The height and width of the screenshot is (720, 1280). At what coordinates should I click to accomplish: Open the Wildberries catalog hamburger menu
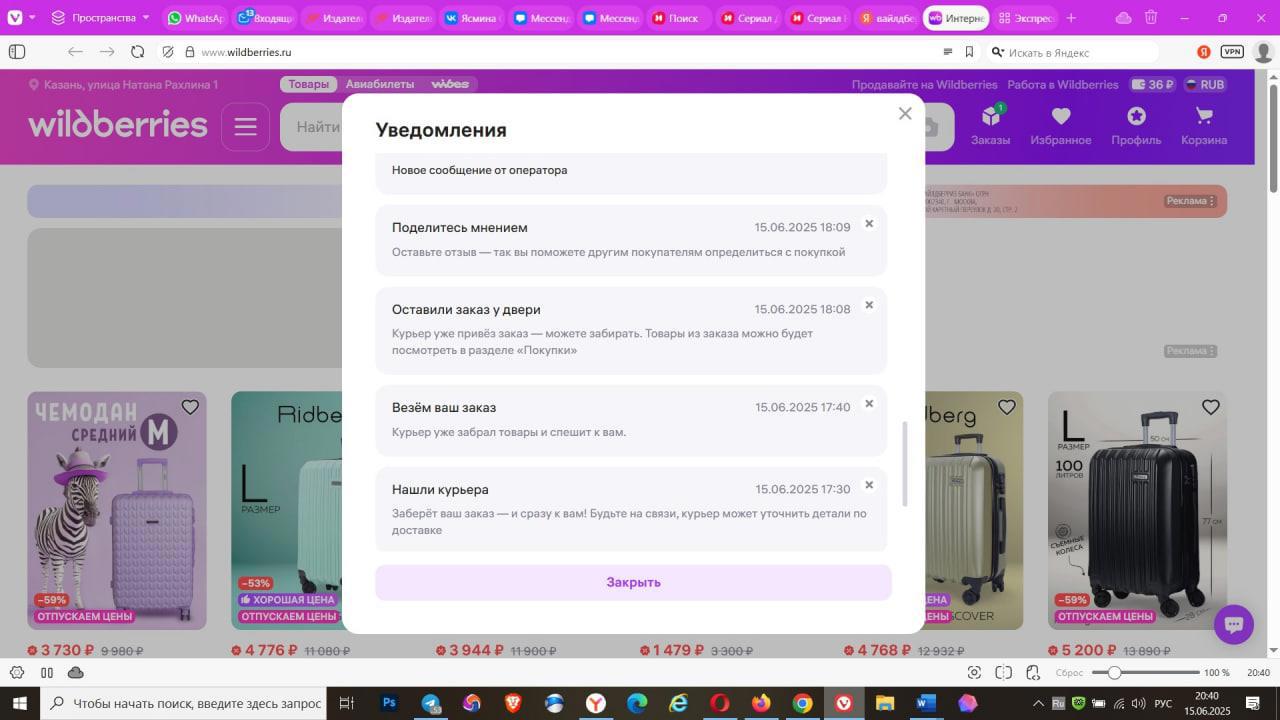(246, 127)
